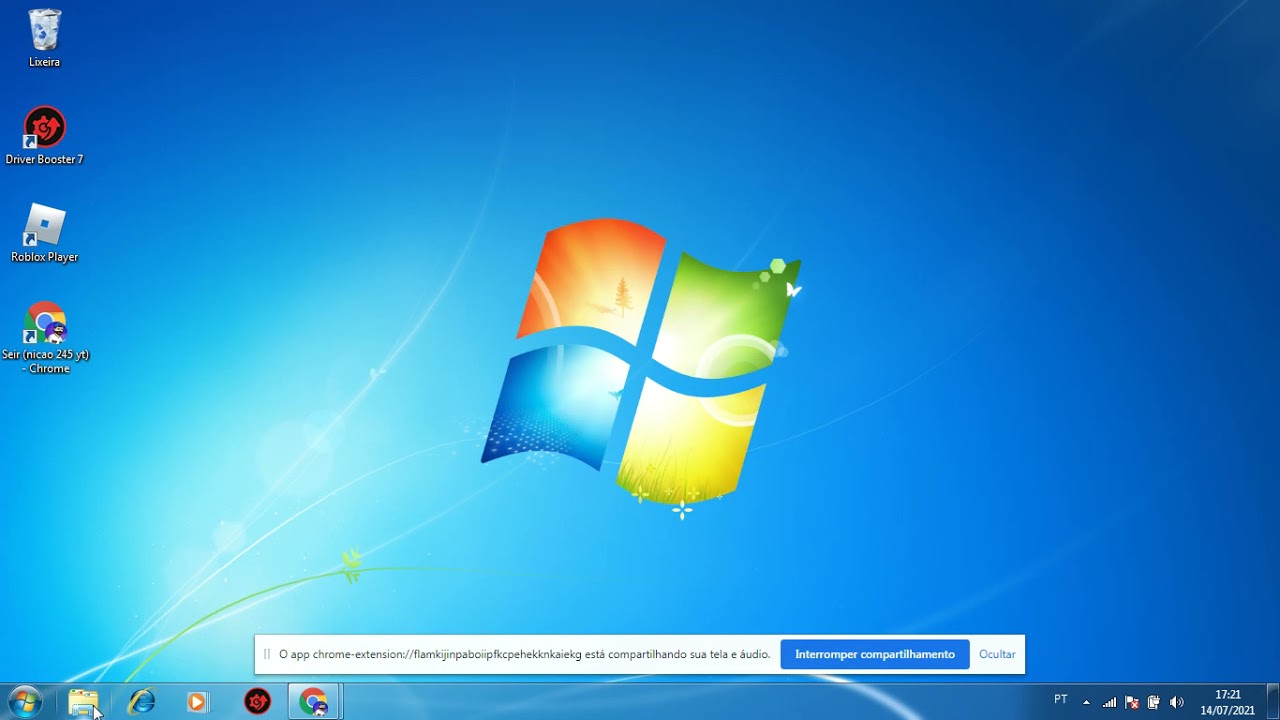Click the Show desktop strip

click(x=1273, y=702)
